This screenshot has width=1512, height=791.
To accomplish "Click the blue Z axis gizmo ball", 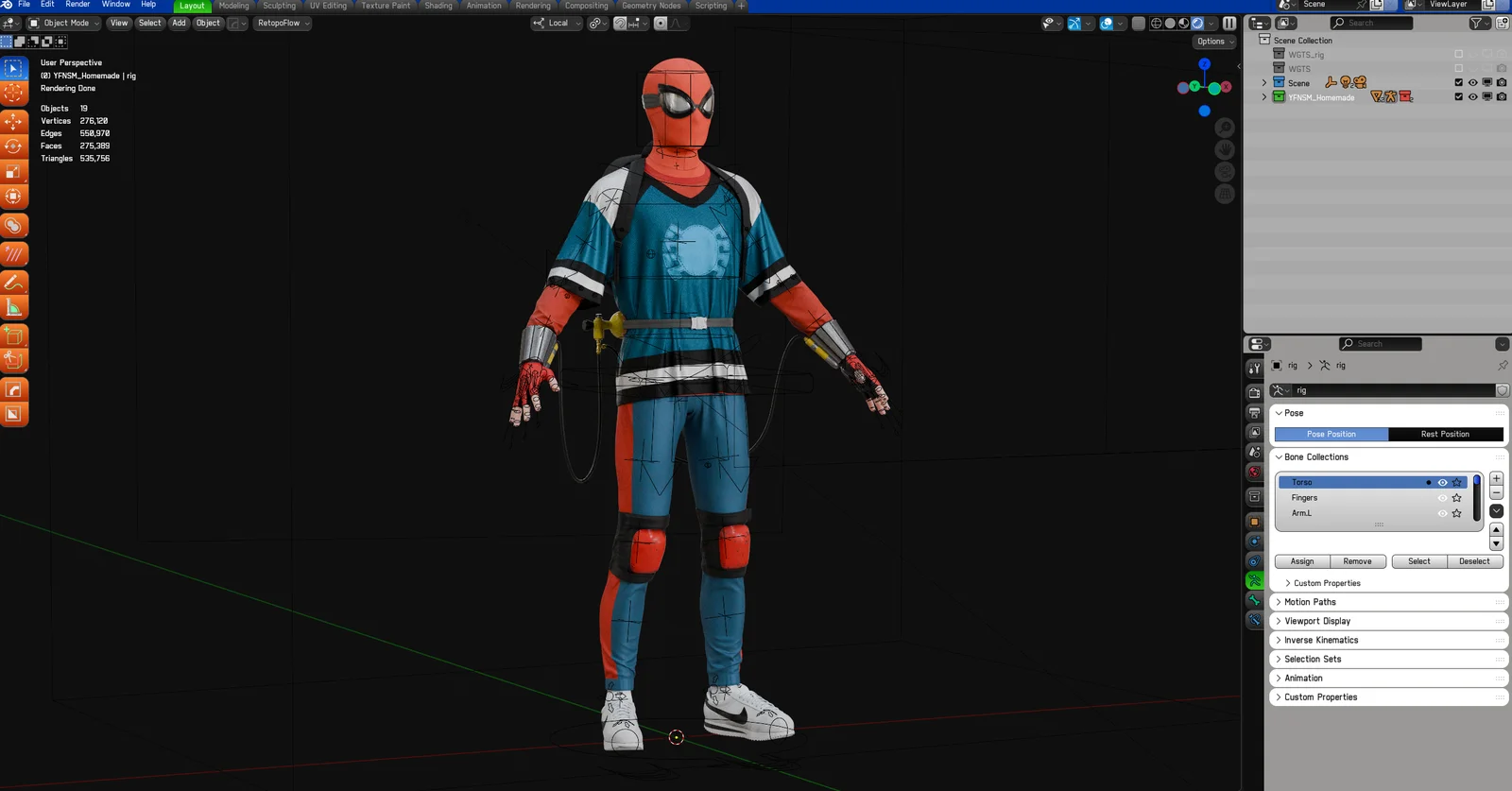I will click(1204, 64).
